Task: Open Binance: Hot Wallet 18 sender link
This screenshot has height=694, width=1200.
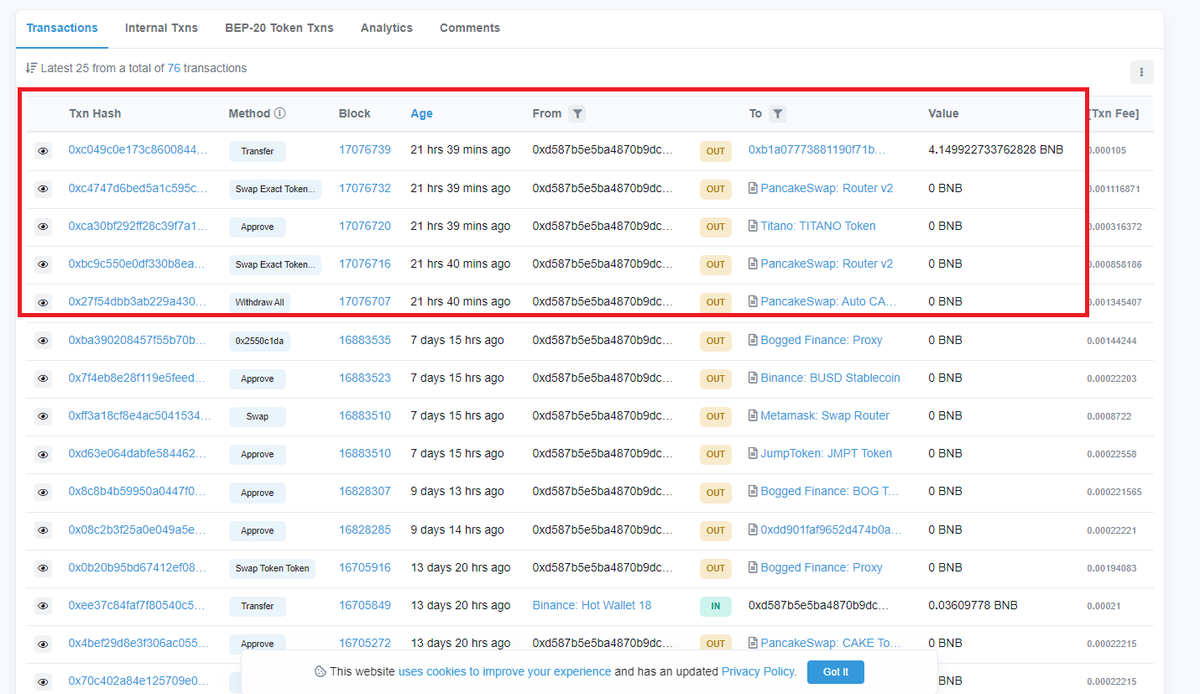Action: point(592,606)
